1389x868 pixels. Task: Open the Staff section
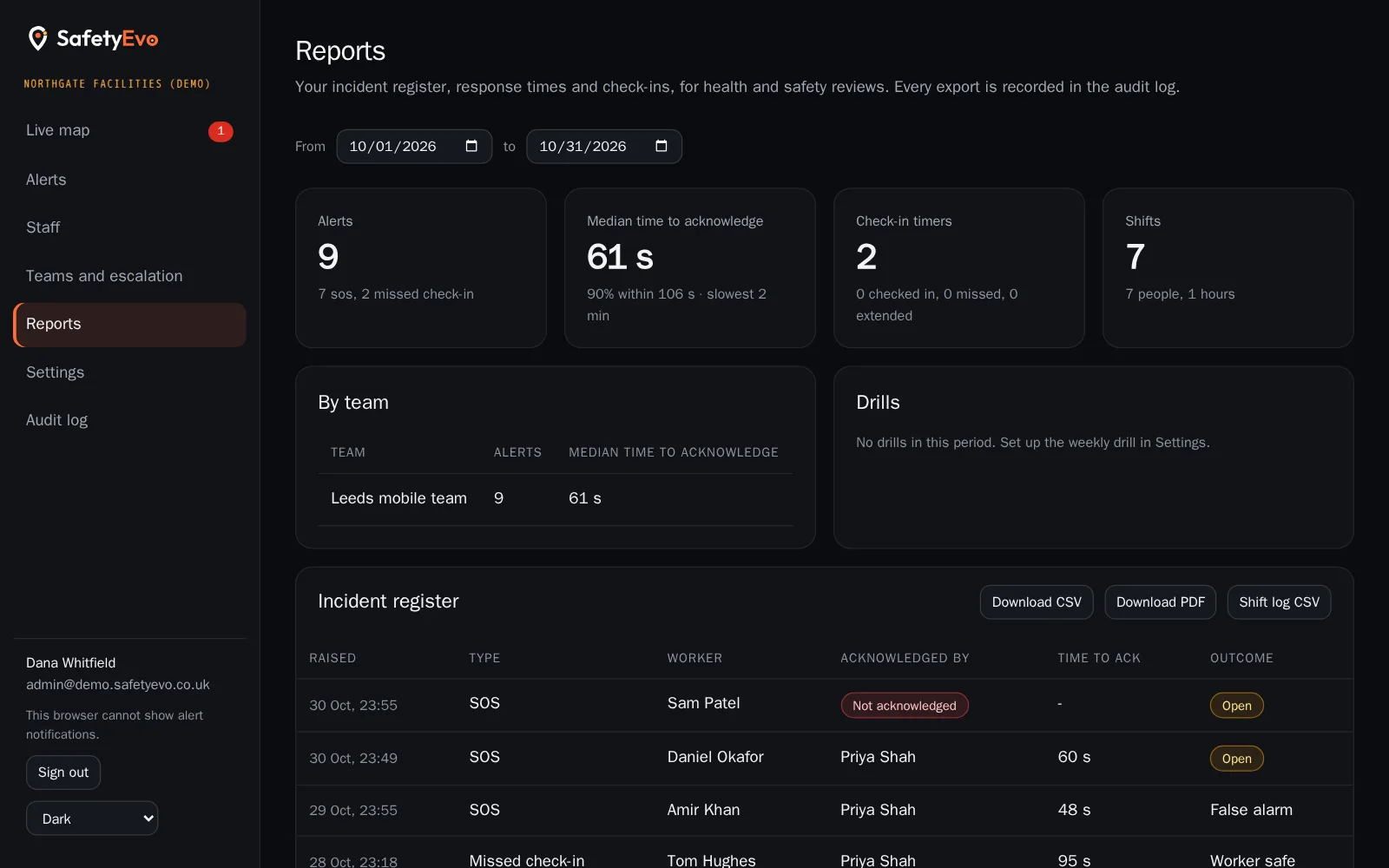coord(129,227)
